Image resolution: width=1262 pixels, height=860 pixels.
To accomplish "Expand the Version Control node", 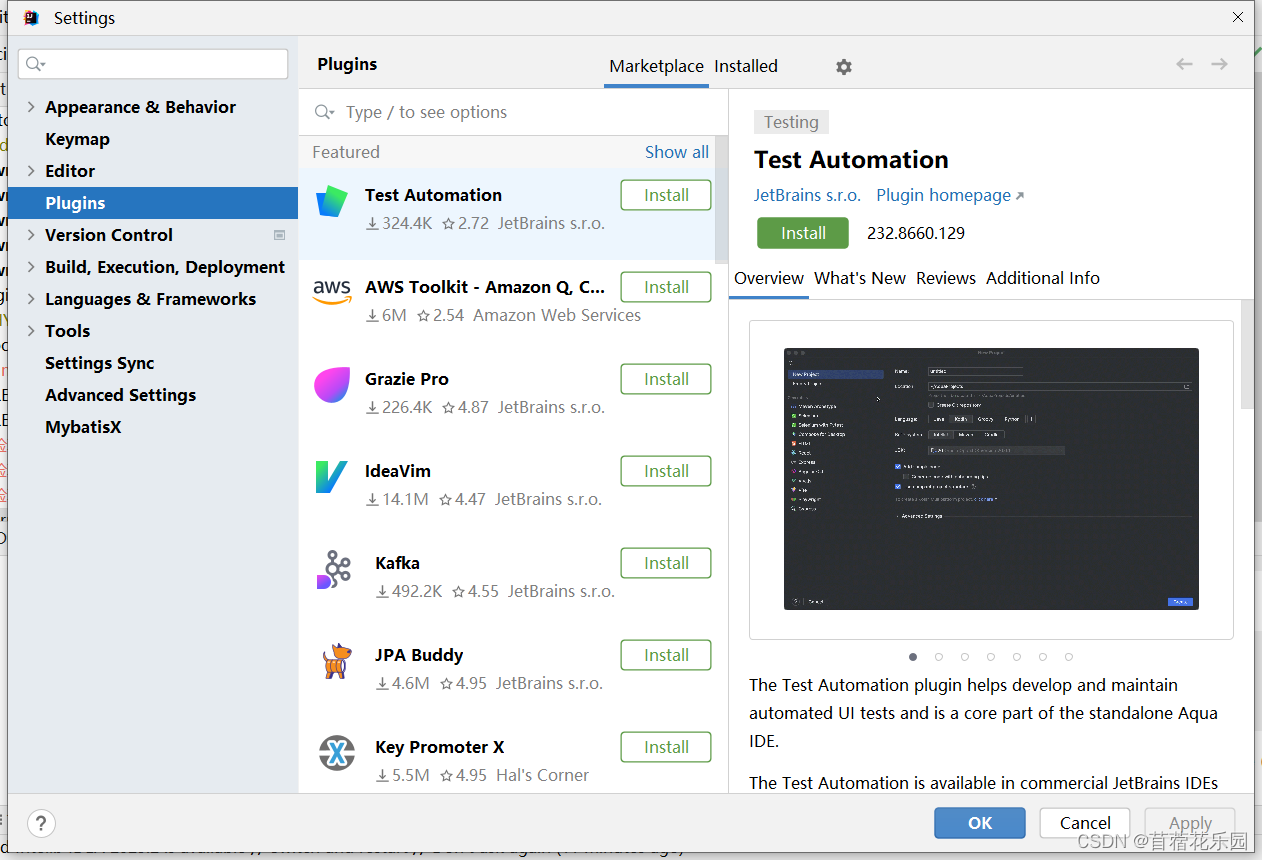I will 31,235.
